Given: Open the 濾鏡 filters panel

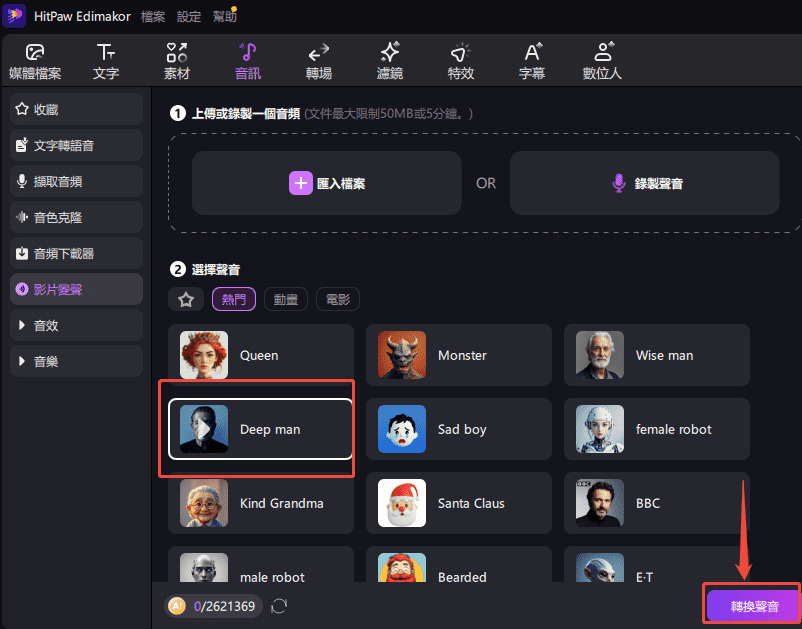Looking at the screenshot, I should 390,61.
